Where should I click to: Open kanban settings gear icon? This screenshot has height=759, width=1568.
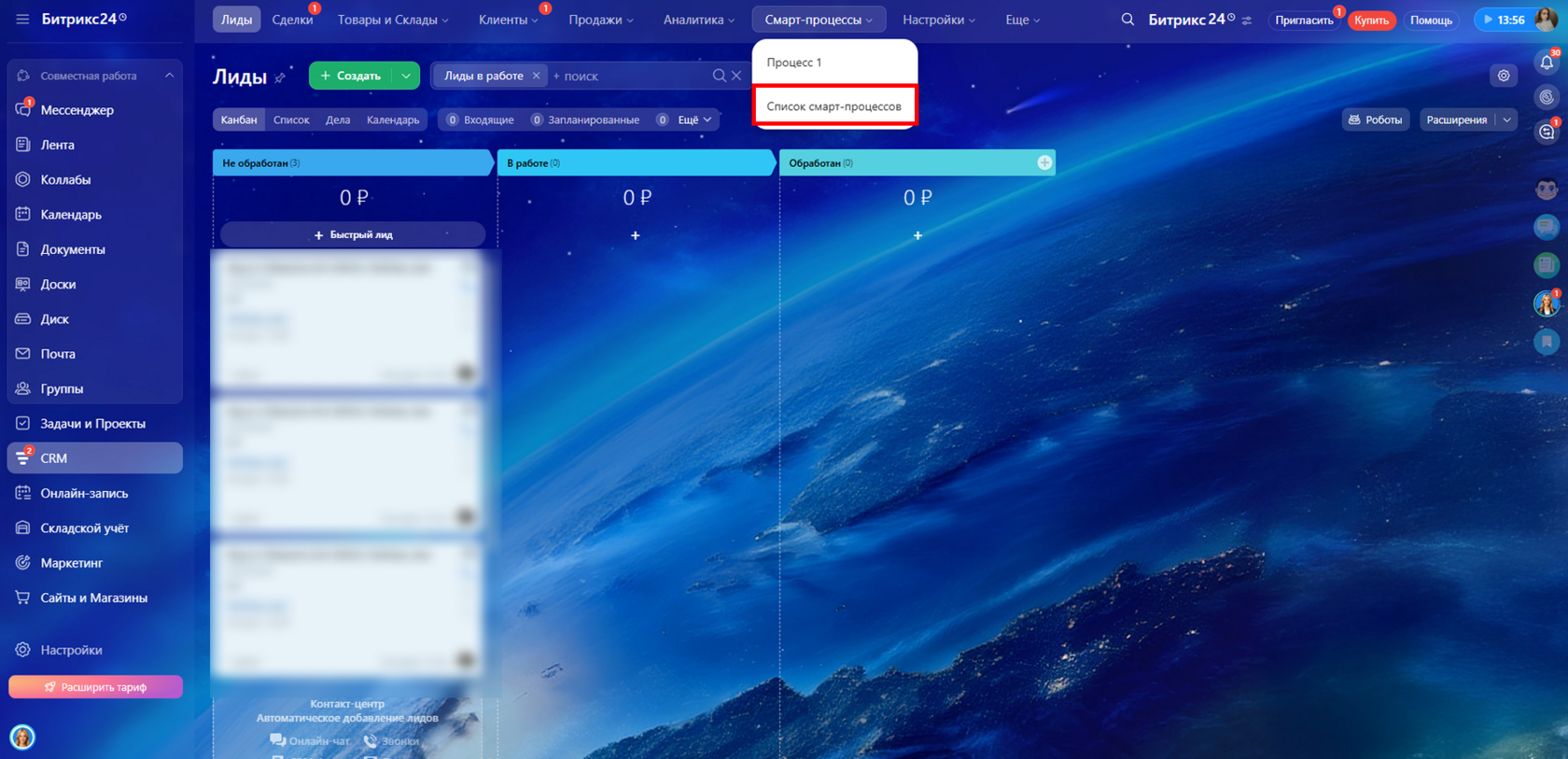(1504, 76)
